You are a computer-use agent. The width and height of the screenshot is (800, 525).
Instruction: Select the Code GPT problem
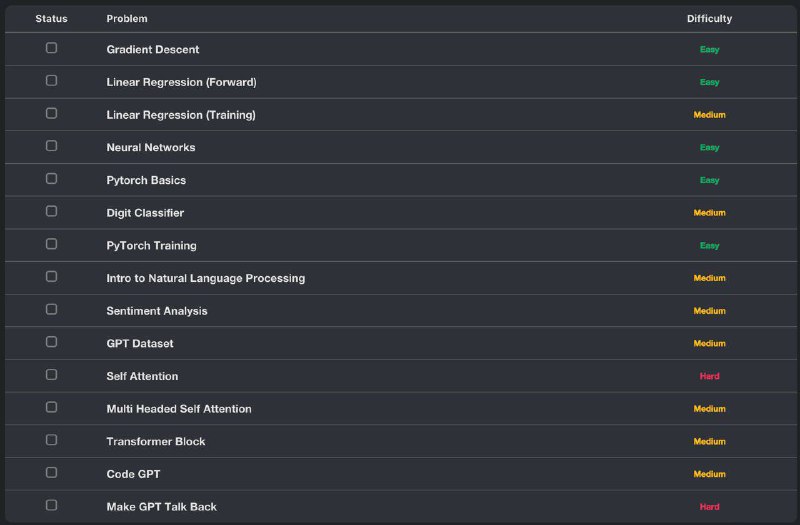coord(133,474)
